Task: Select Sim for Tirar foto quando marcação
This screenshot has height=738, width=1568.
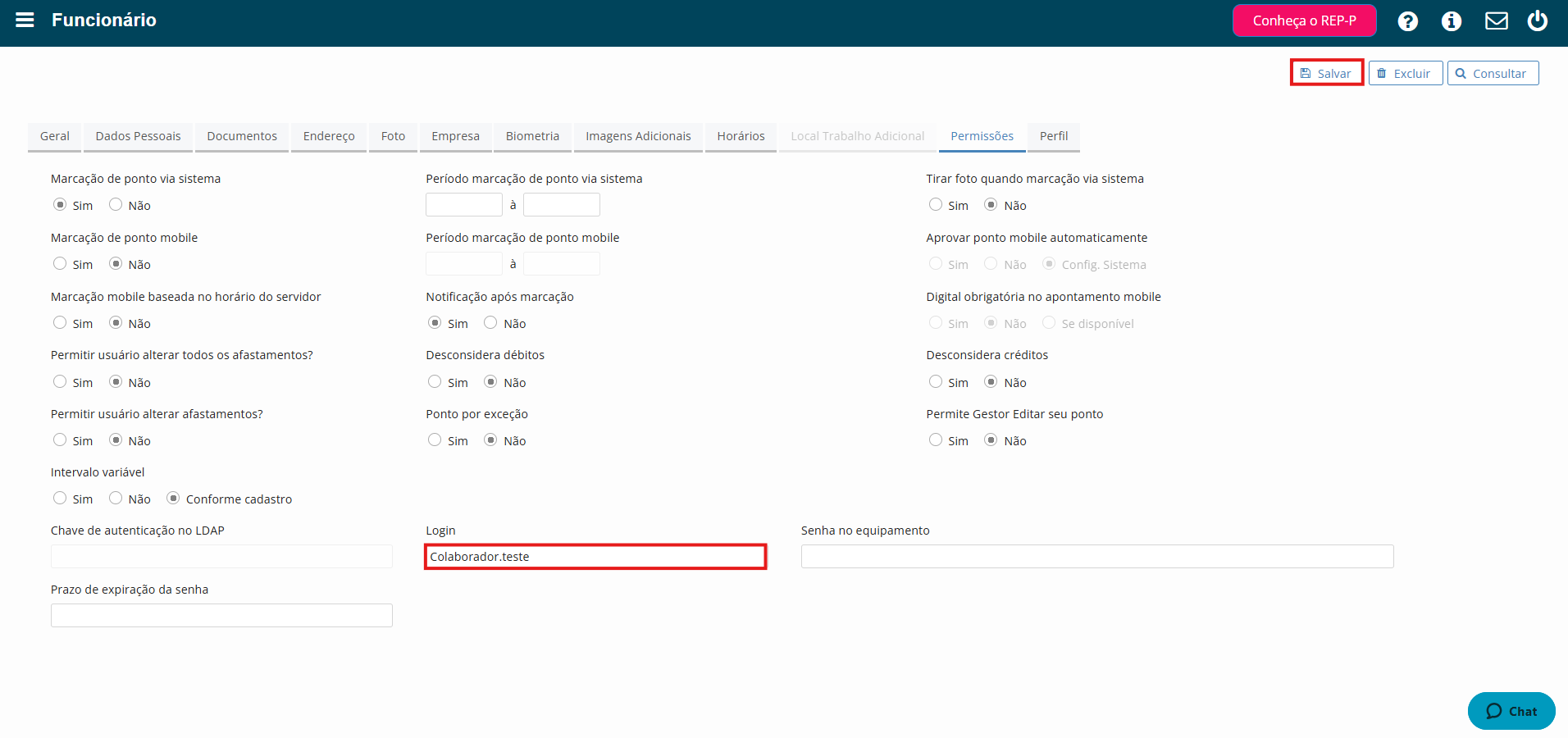Action: [936, 204]
